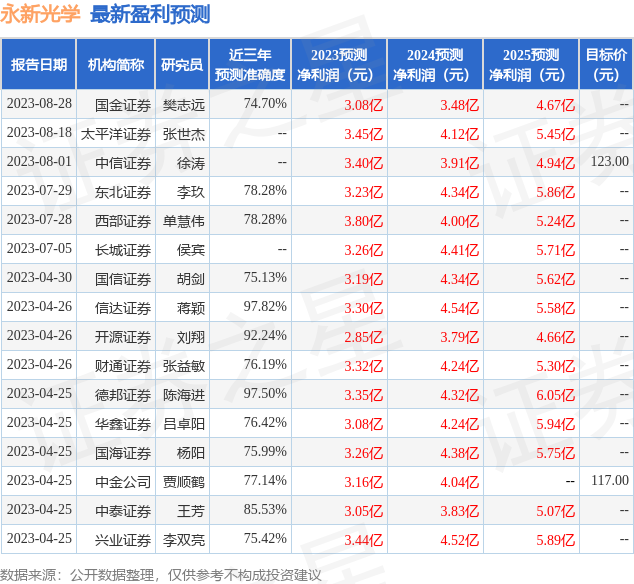The width and height of the screenshot is (634, 584).
Task: Click 5.89亿 in 兴业证券 row
Action: click(556, 540)
